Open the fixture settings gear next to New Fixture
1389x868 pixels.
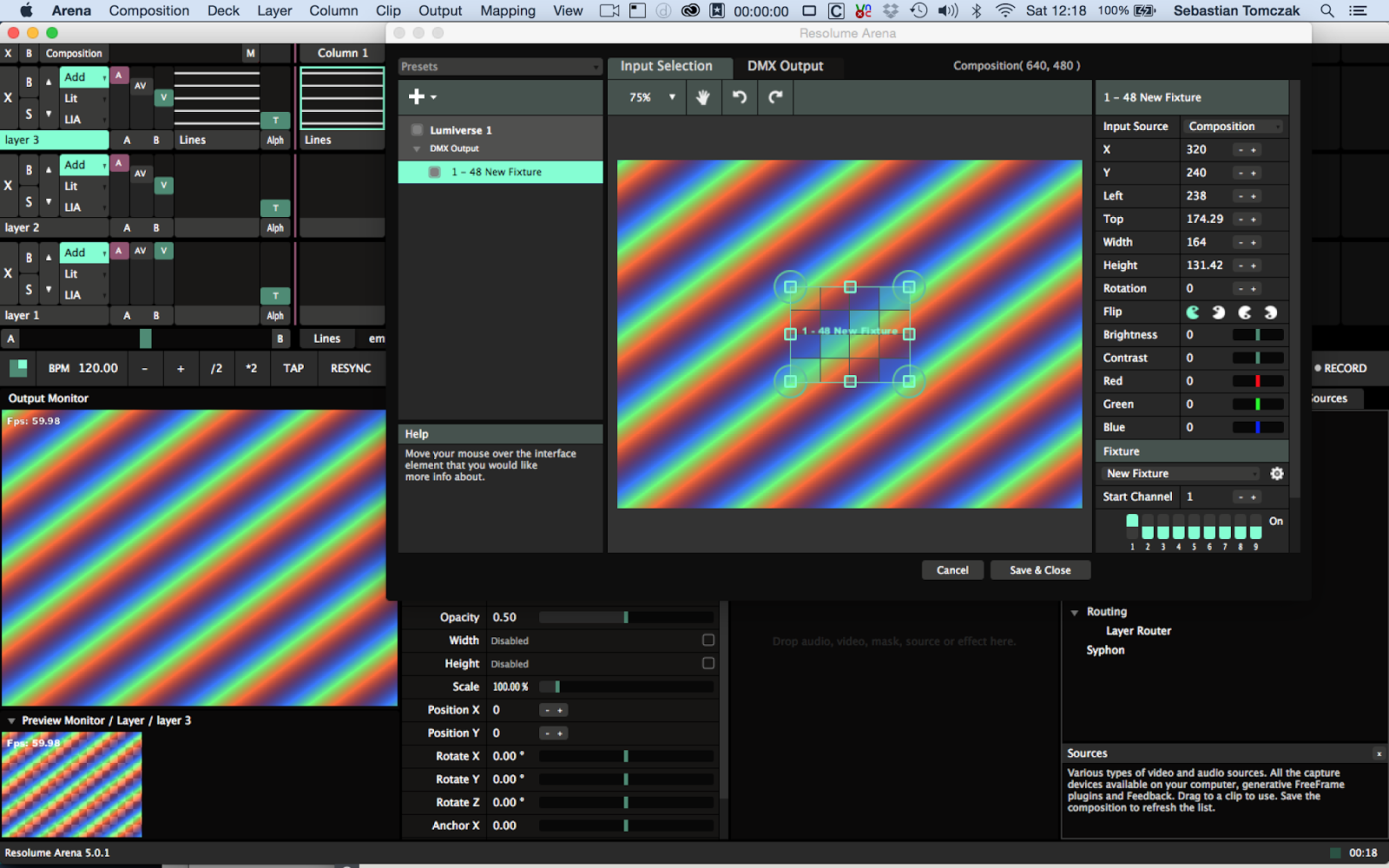(1275, 473)
